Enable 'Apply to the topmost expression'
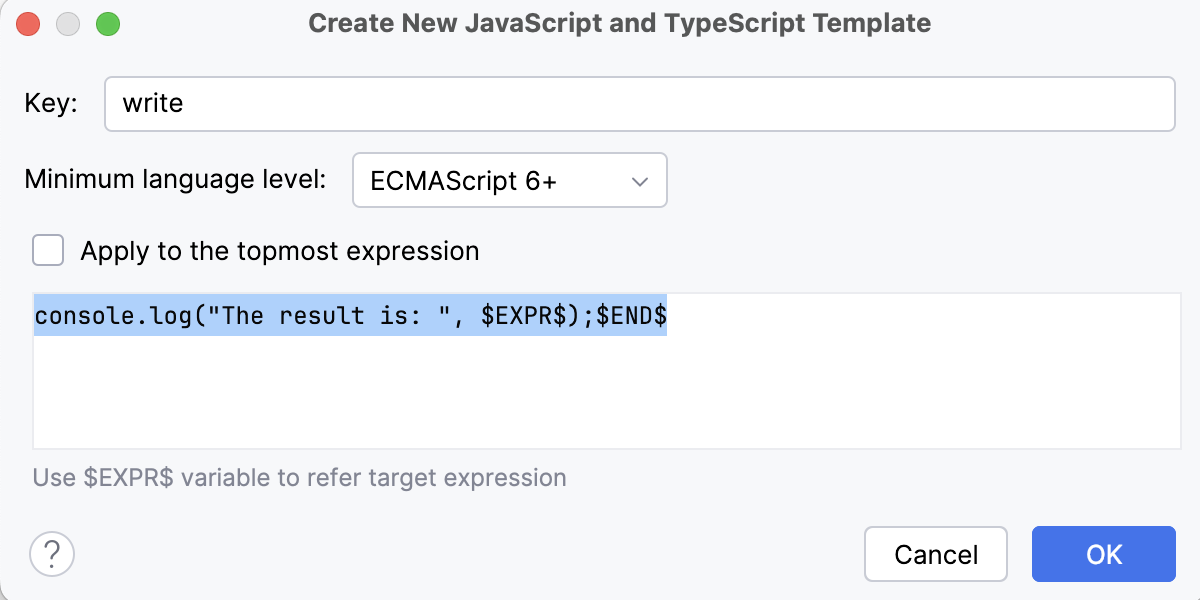This screenshot has height=600, width=1200. 48,251
